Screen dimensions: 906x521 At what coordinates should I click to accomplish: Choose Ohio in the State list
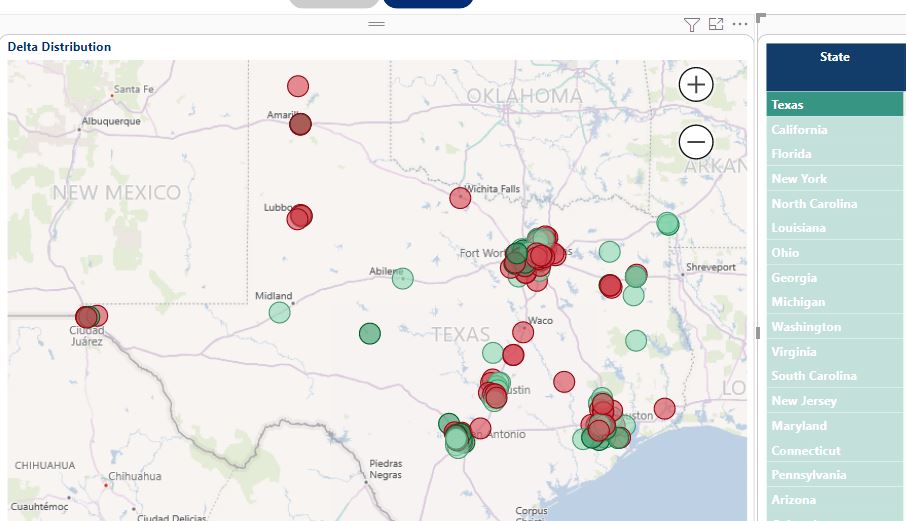click(834, 252)
